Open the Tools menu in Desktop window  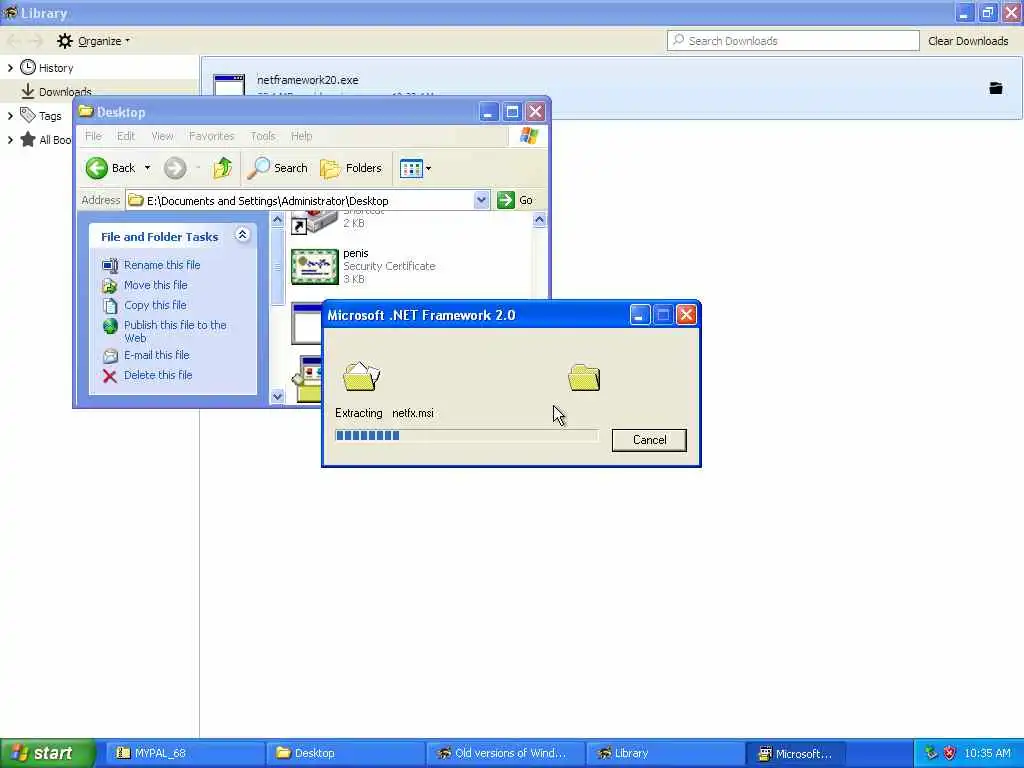click(263, 136)
